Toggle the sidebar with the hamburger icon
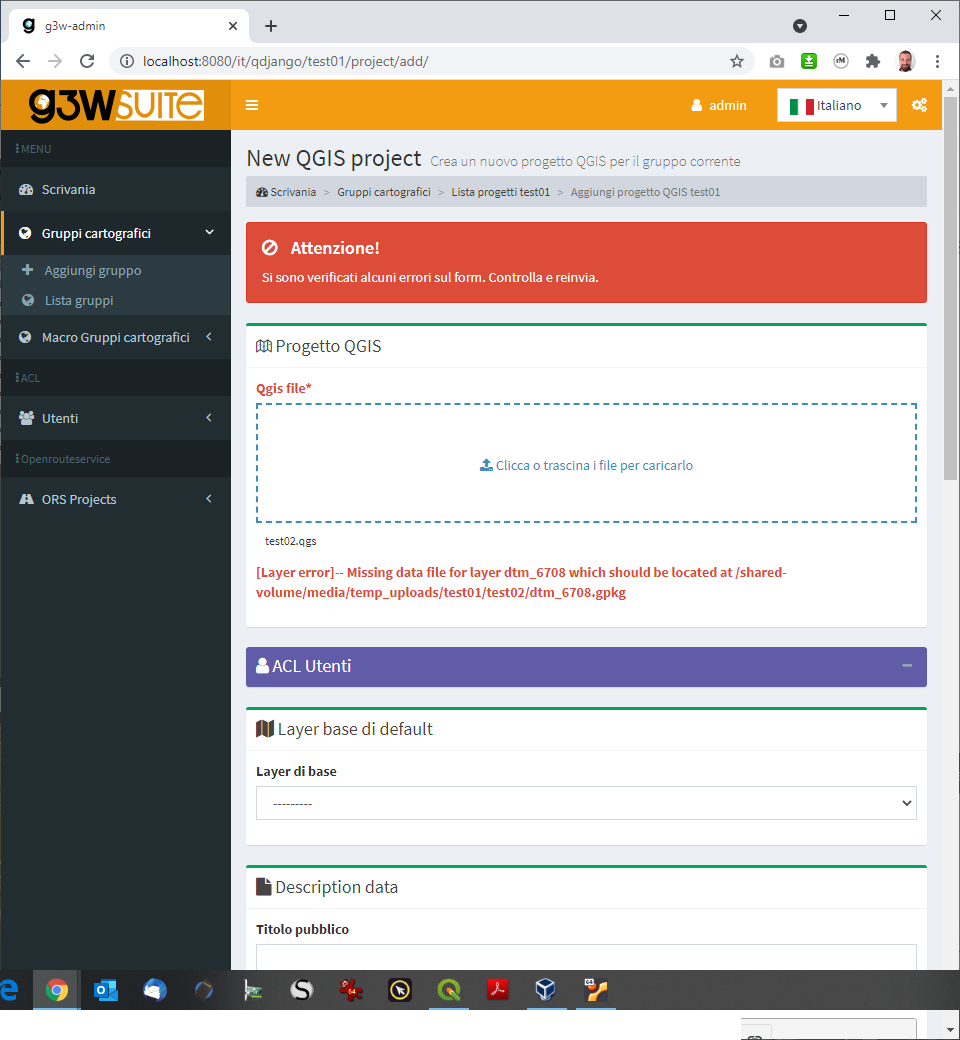The image size is (960, 1040). click(251, 104)
